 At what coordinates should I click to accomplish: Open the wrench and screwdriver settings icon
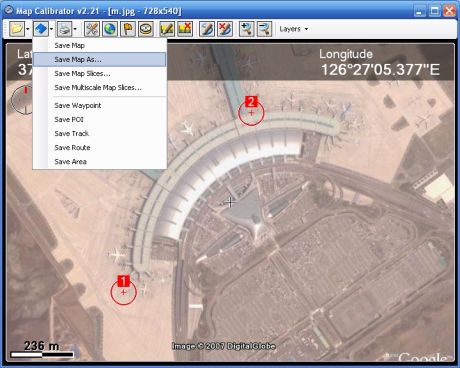pyautogui.click(x=92, y=29)
